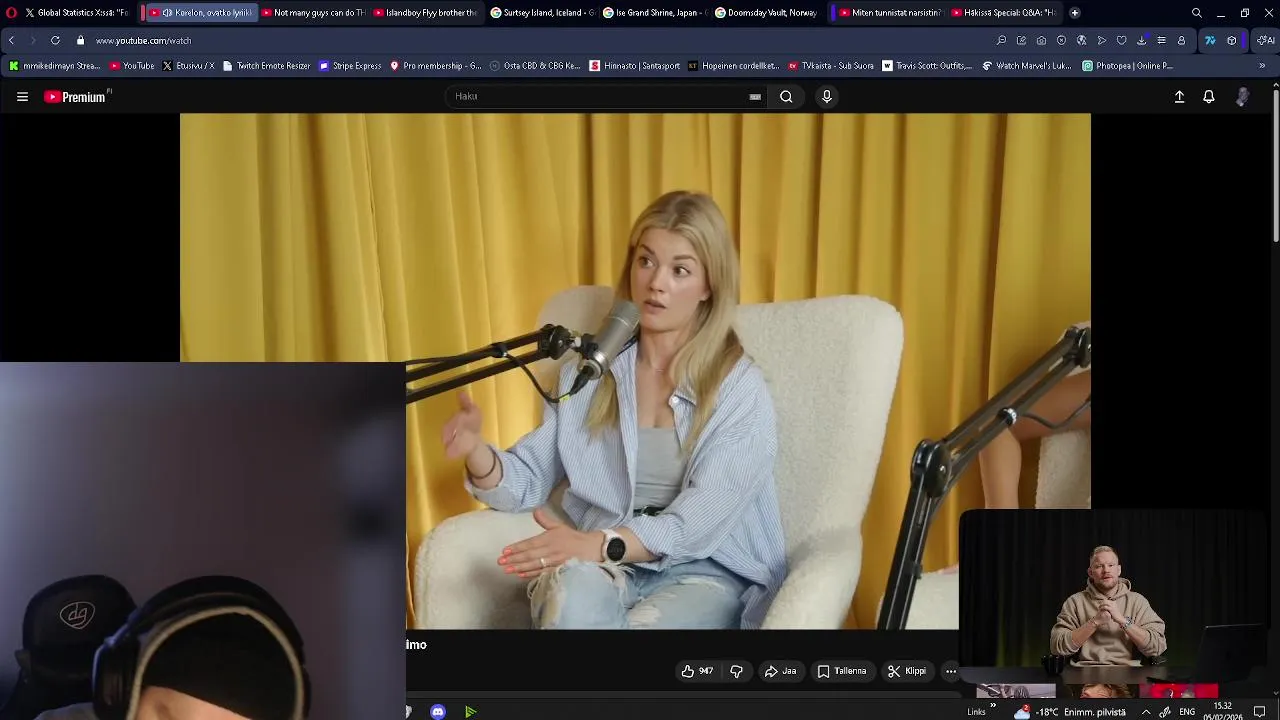Open the Aria AI panel button
The width and height of the screenshot is (1280, 720).
tap(1264, 41)
